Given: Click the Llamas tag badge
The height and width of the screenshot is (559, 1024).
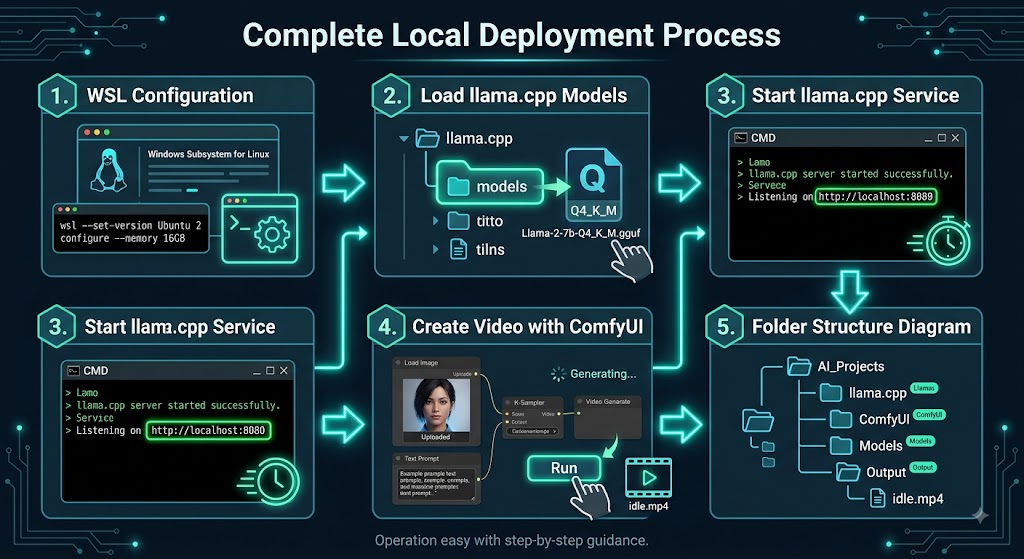Looking at the screenshot, I should [923, 388].
